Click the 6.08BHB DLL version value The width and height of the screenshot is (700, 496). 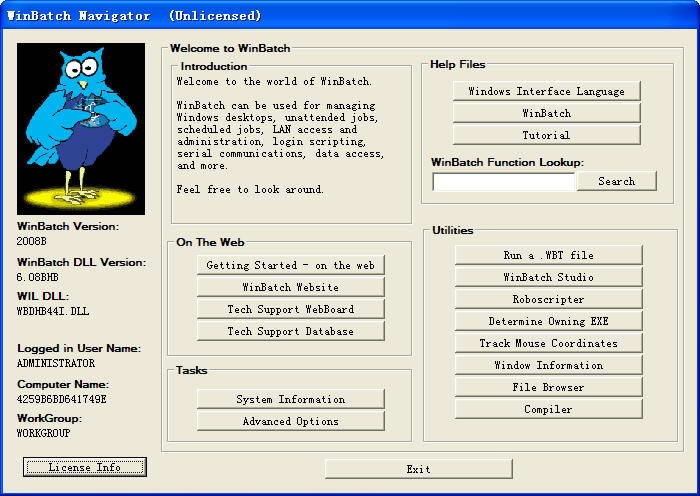38,277
